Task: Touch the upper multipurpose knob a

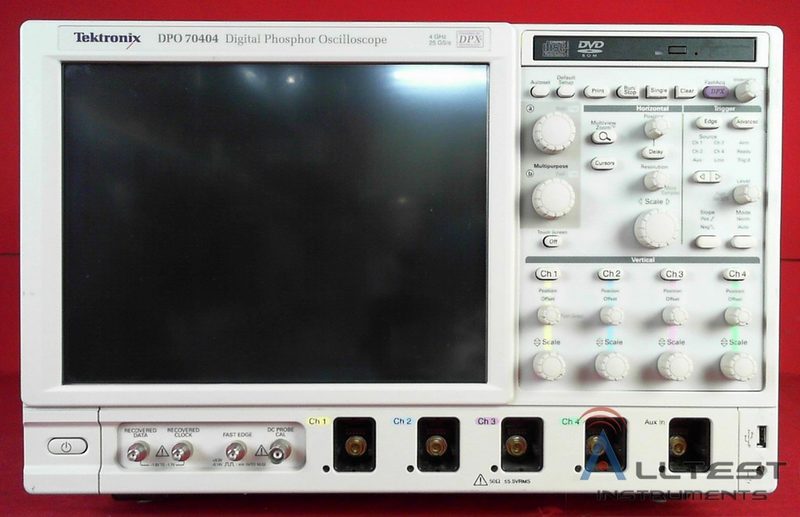Action: [x=554, y=132]
